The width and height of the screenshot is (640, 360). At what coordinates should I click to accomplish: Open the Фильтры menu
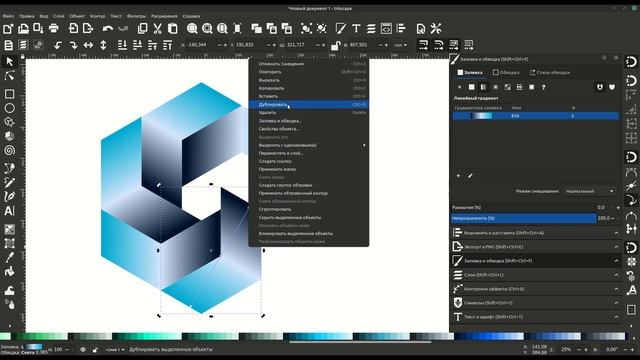coord(136,16)
